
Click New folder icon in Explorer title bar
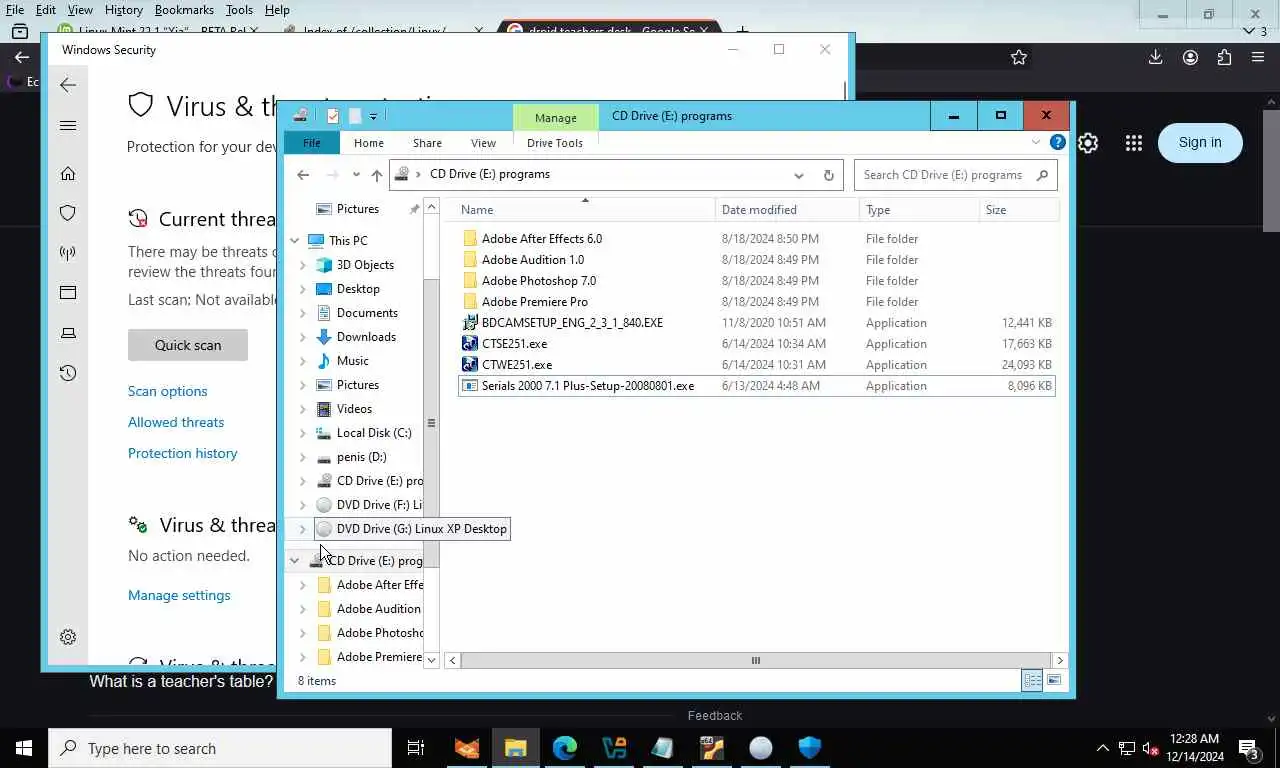[x=354, y=116]
